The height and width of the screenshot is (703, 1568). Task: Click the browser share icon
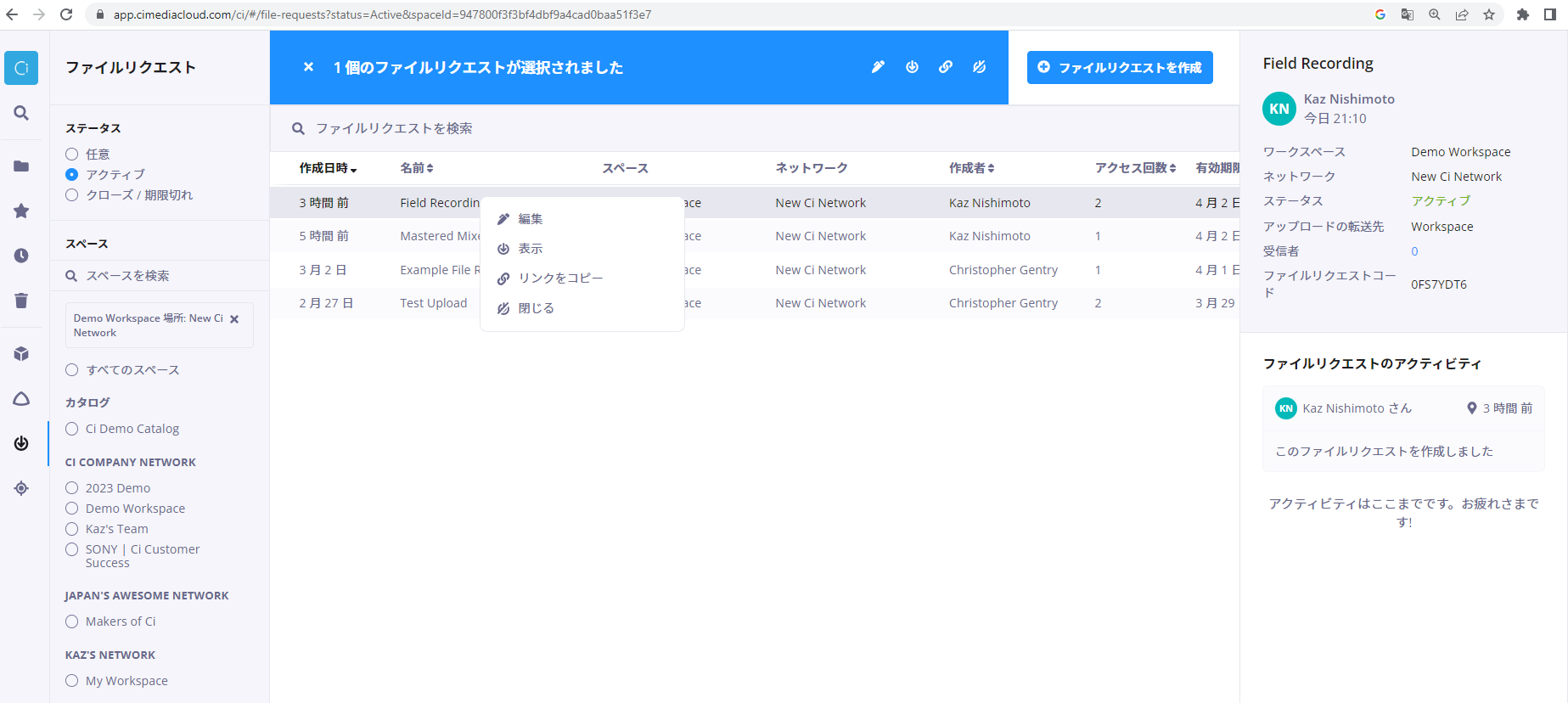coord(1462,14)
